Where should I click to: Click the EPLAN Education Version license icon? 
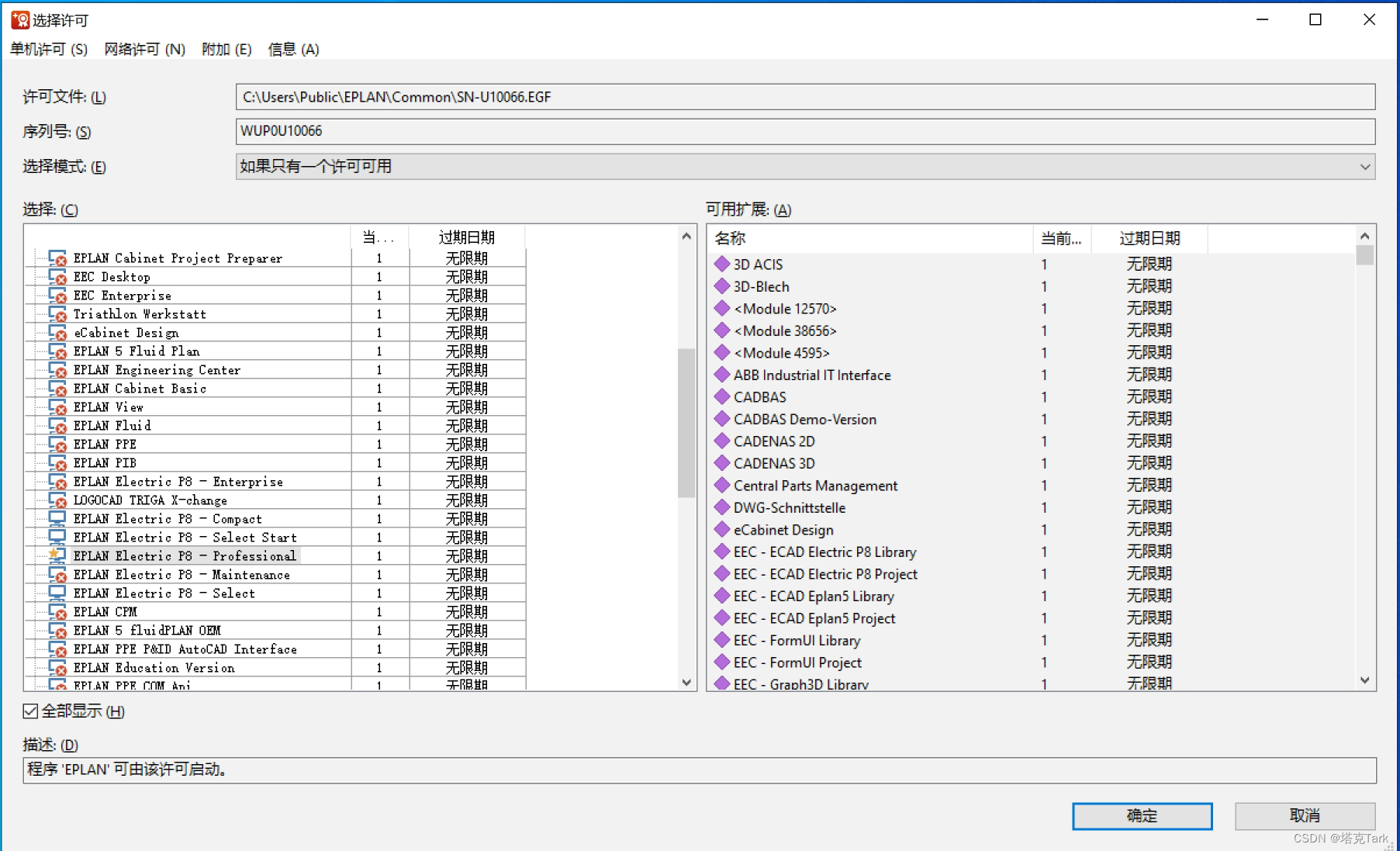(57, 668)
